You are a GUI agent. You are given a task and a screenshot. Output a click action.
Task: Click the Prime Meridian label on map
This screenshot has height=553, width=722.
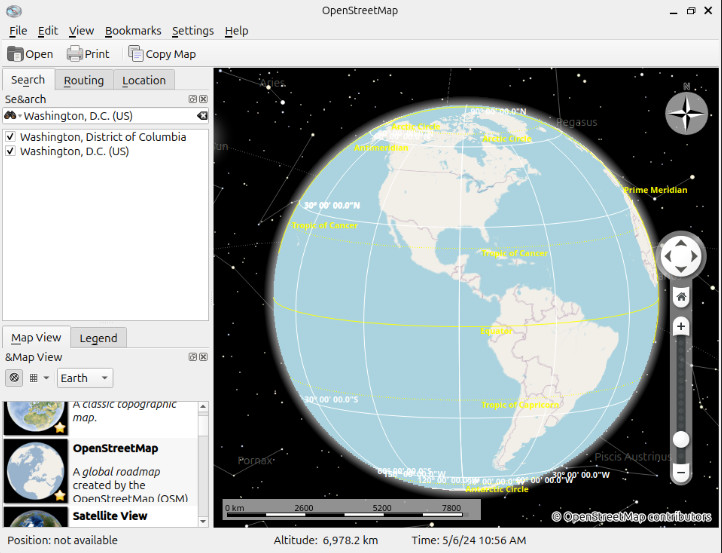(655, 190)
